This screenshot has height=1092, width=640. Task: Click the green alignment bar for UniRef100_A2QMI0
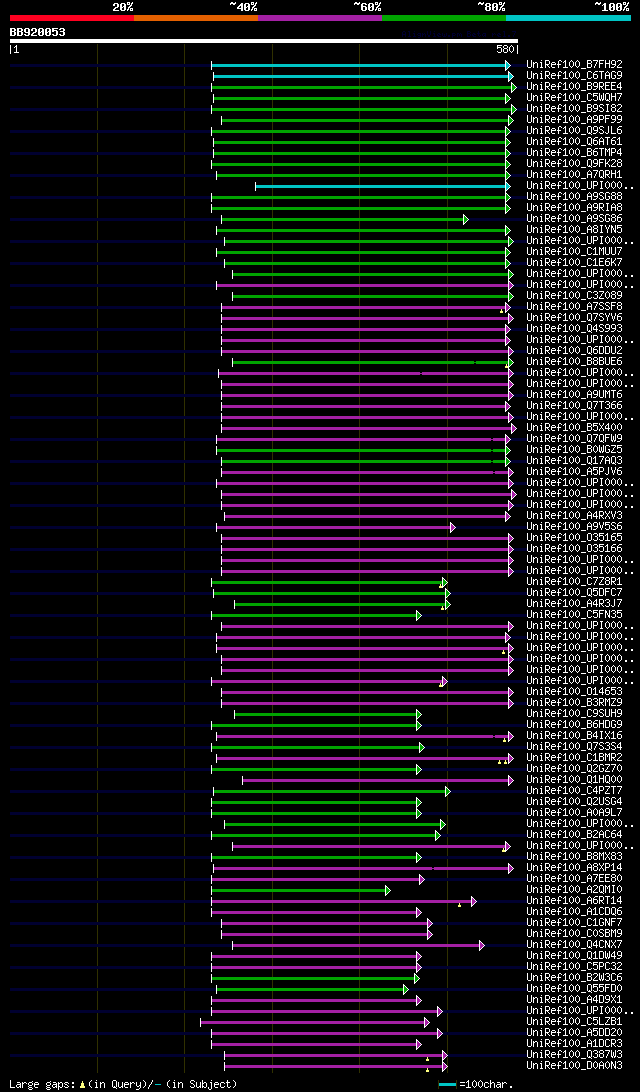tap(301, 890)
